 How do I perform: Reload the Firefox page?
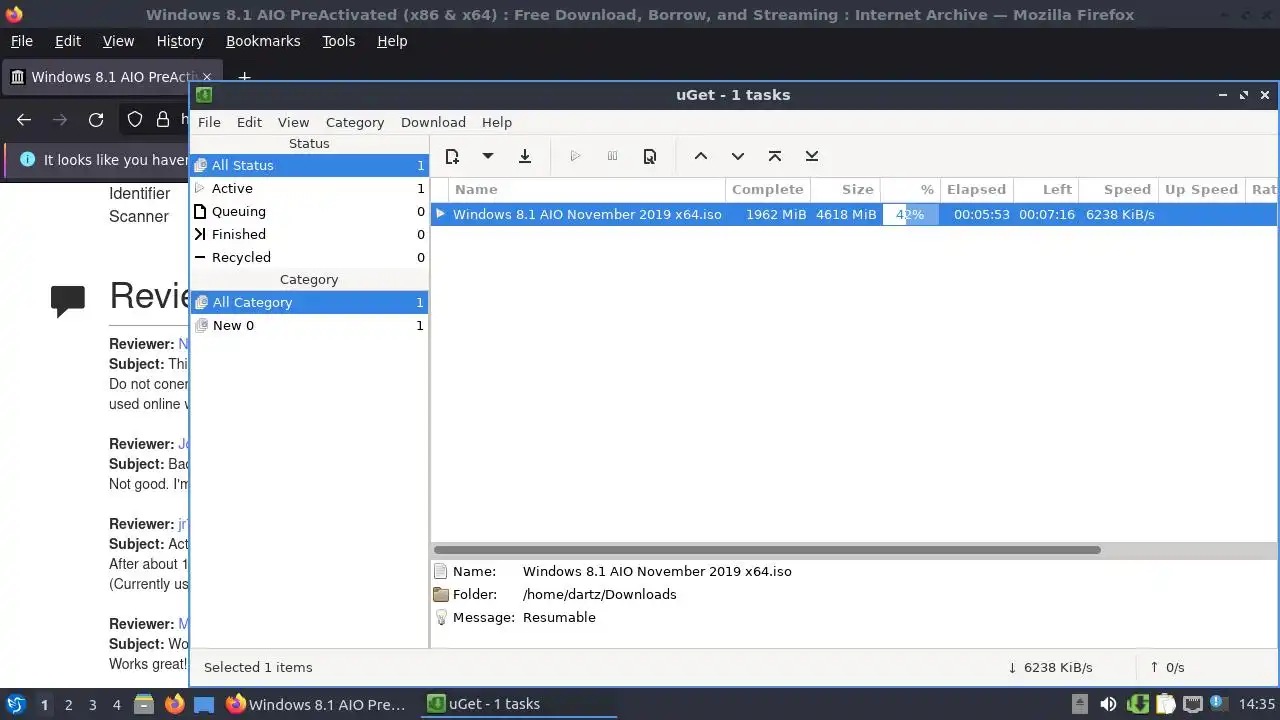click(96, 120)
